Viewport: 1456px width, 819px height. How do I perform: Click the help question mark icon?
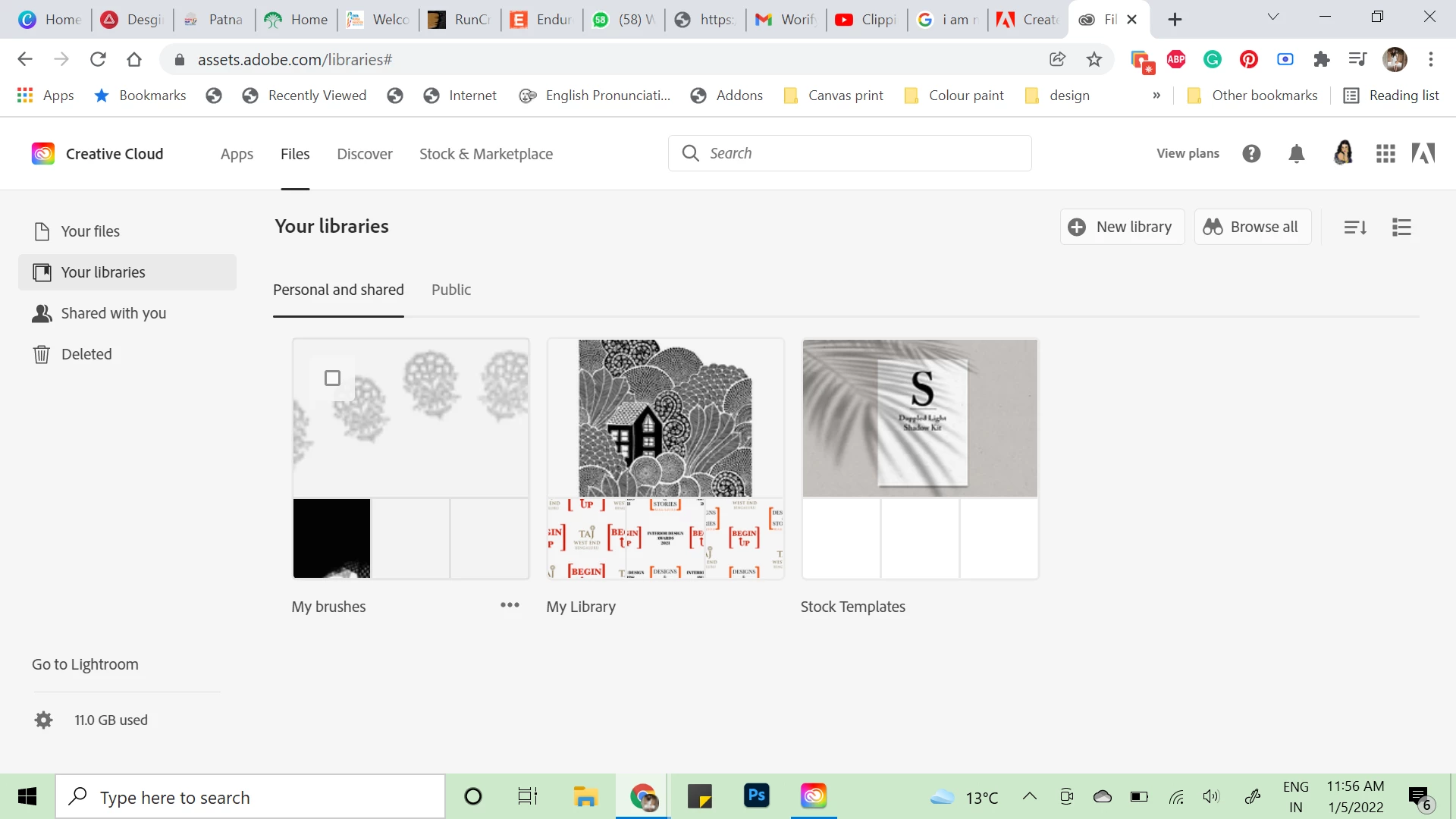pos(1251,154)
